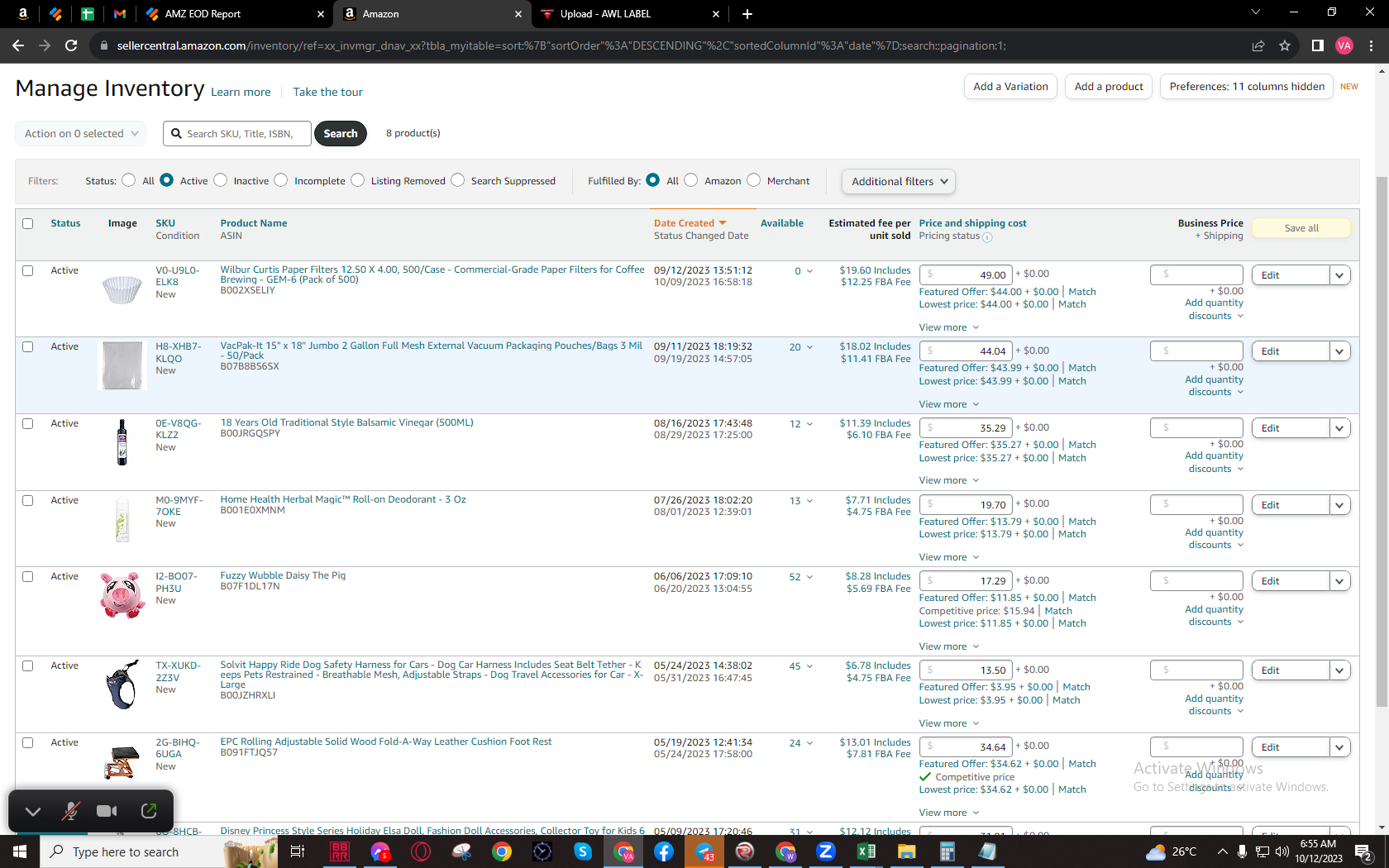Expand Edit dropdown arrow for VacPak-It row
This screenshot has height=868, width=1389.
1340,351
